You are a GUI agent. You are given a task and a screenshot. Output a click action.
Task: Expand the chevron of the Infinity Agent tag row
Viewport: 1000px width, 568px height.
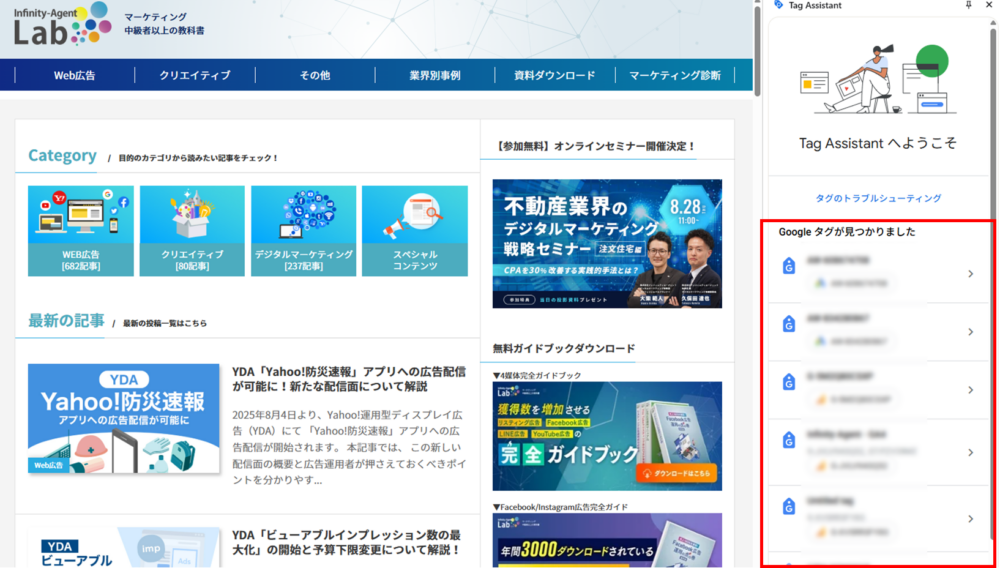(x=971, y=453)
